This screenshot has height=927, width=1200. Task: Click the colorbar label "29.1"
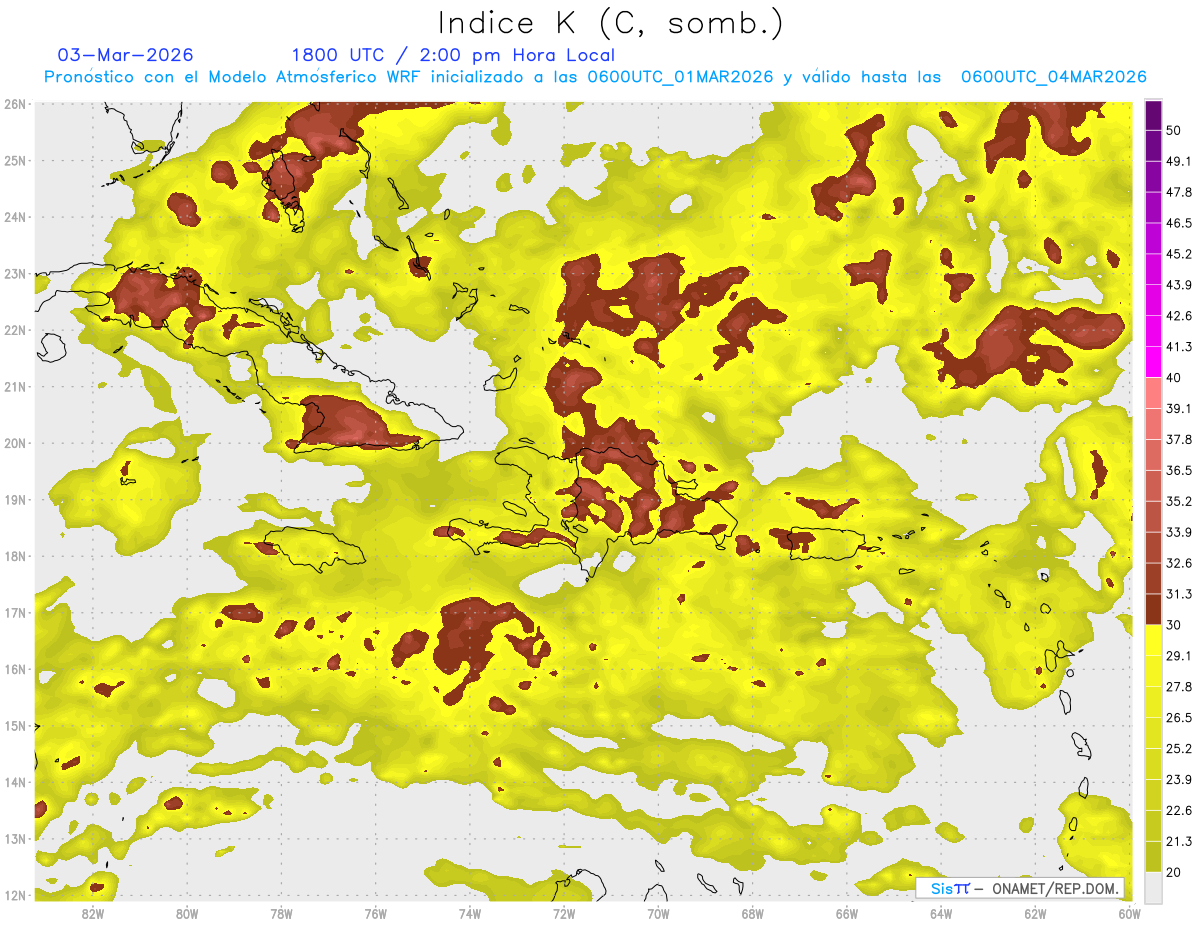pos(1179,656)
